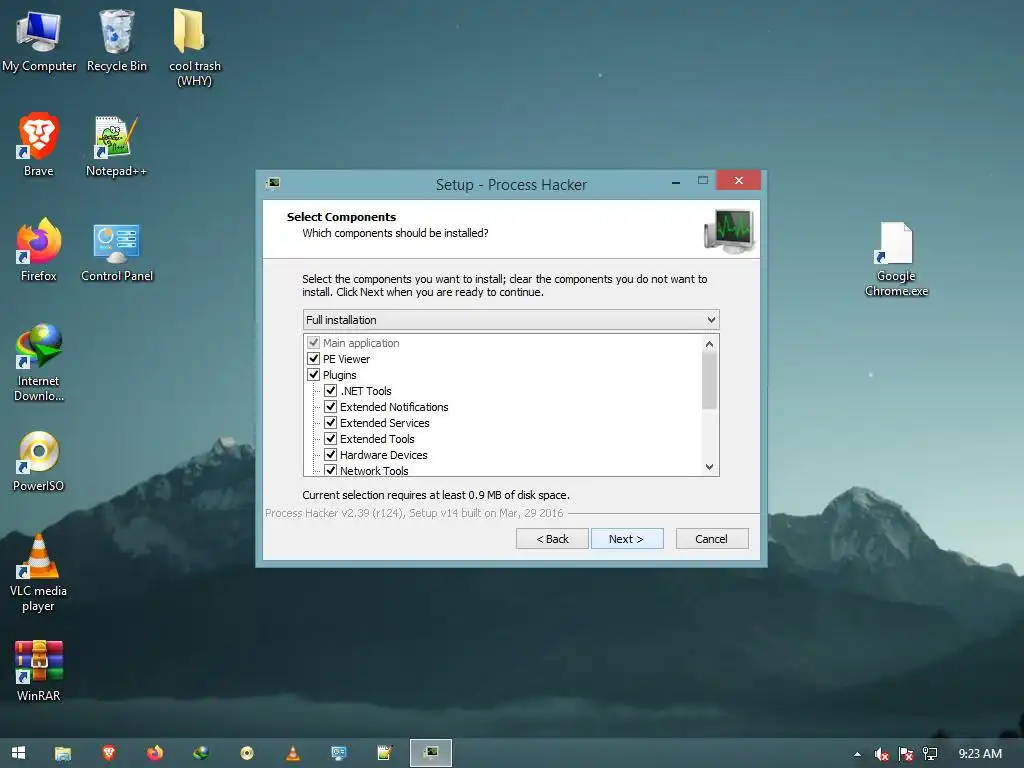1024x768 pixels.
Task: Open My Computer desktop icon
Action: pos(39,40)
